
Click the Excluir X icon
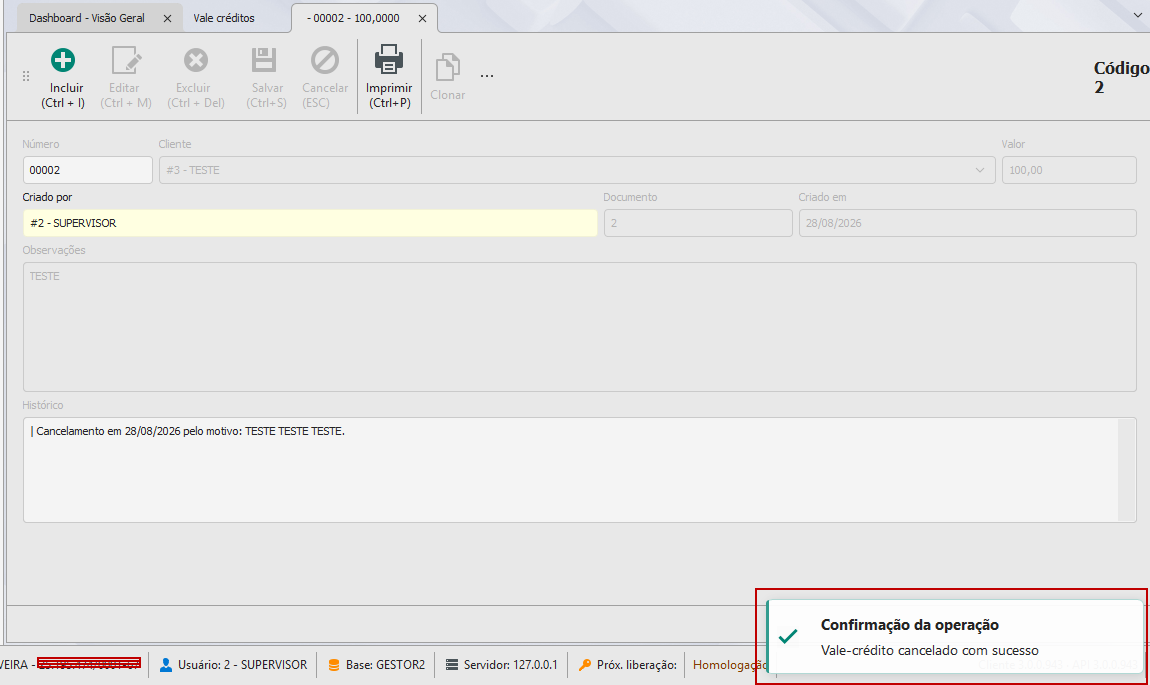click(196, 60)
